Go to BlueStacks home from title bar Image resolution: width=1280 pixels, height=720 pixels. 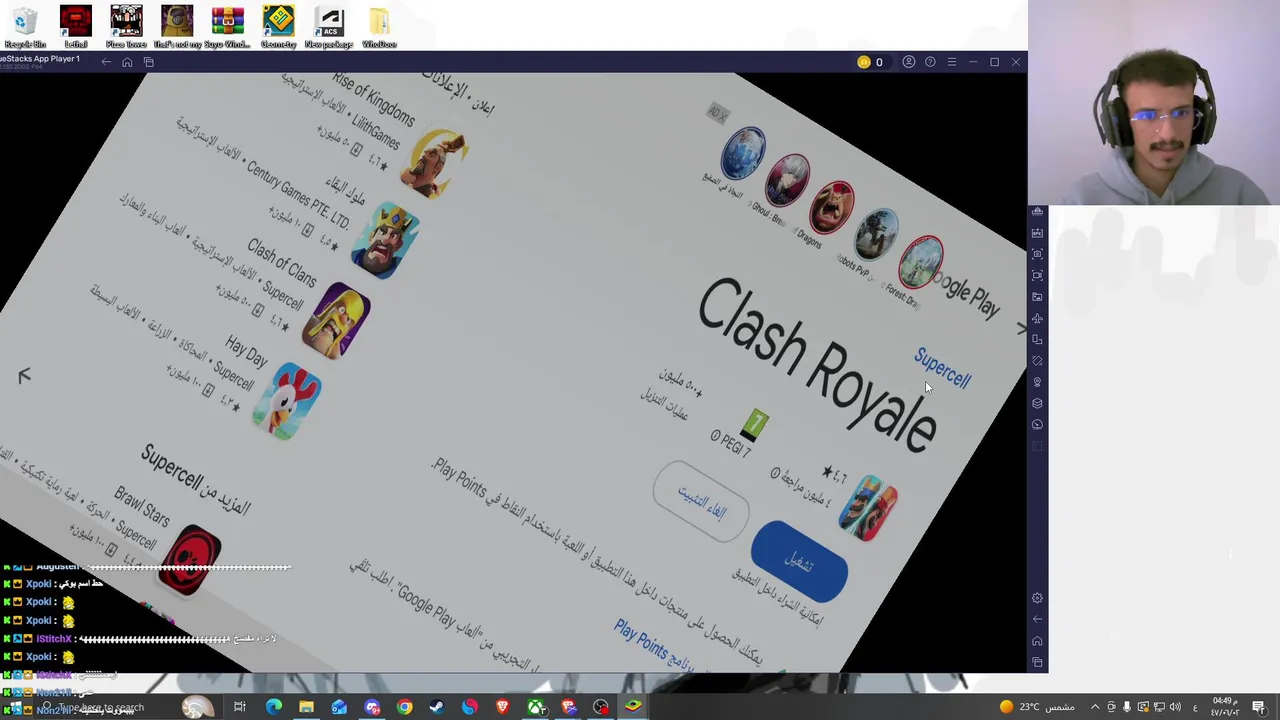click(127, 62)
